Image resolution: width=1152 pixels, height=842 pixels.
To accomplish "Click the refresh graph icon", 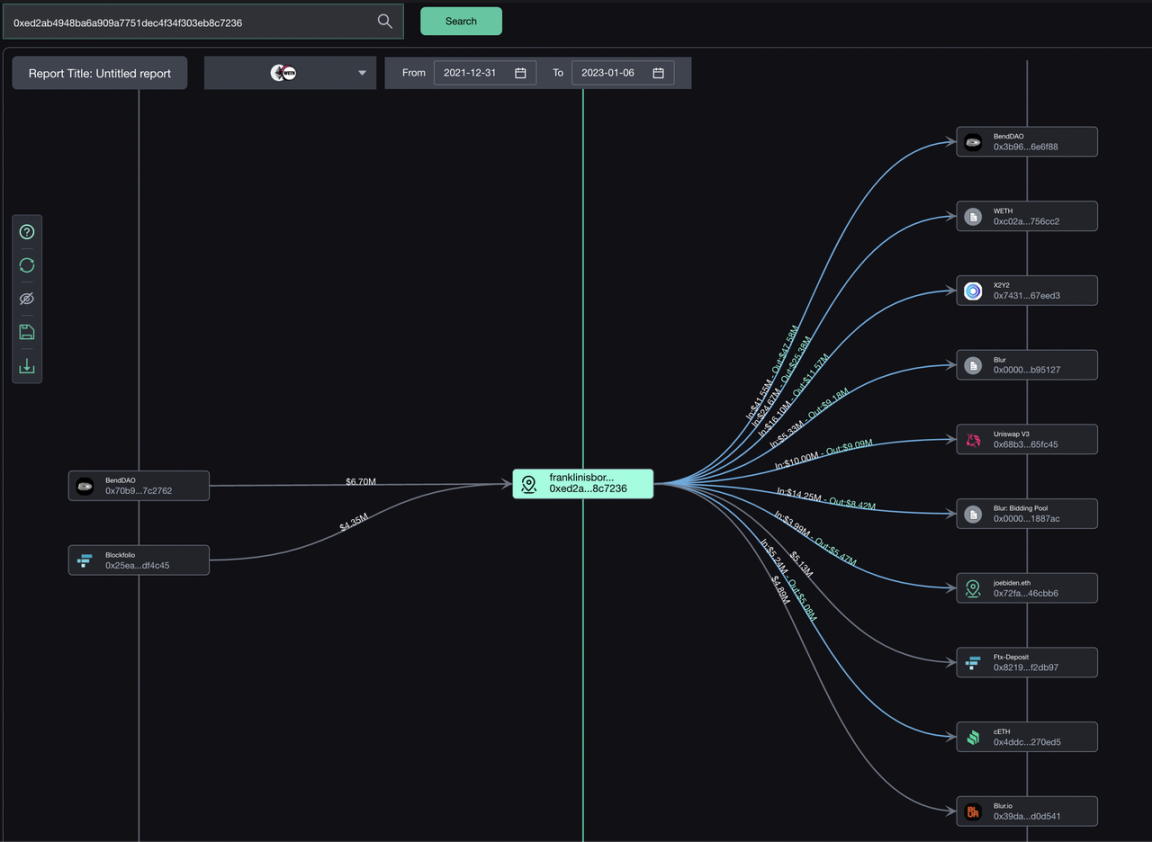I will 27,265.
